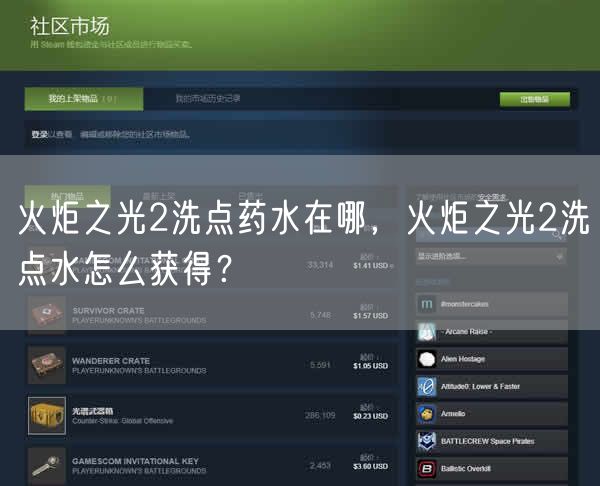Click the Arcane Raise game icon
This screenshot has height=486, width=600.
click(x=426, y=332)
